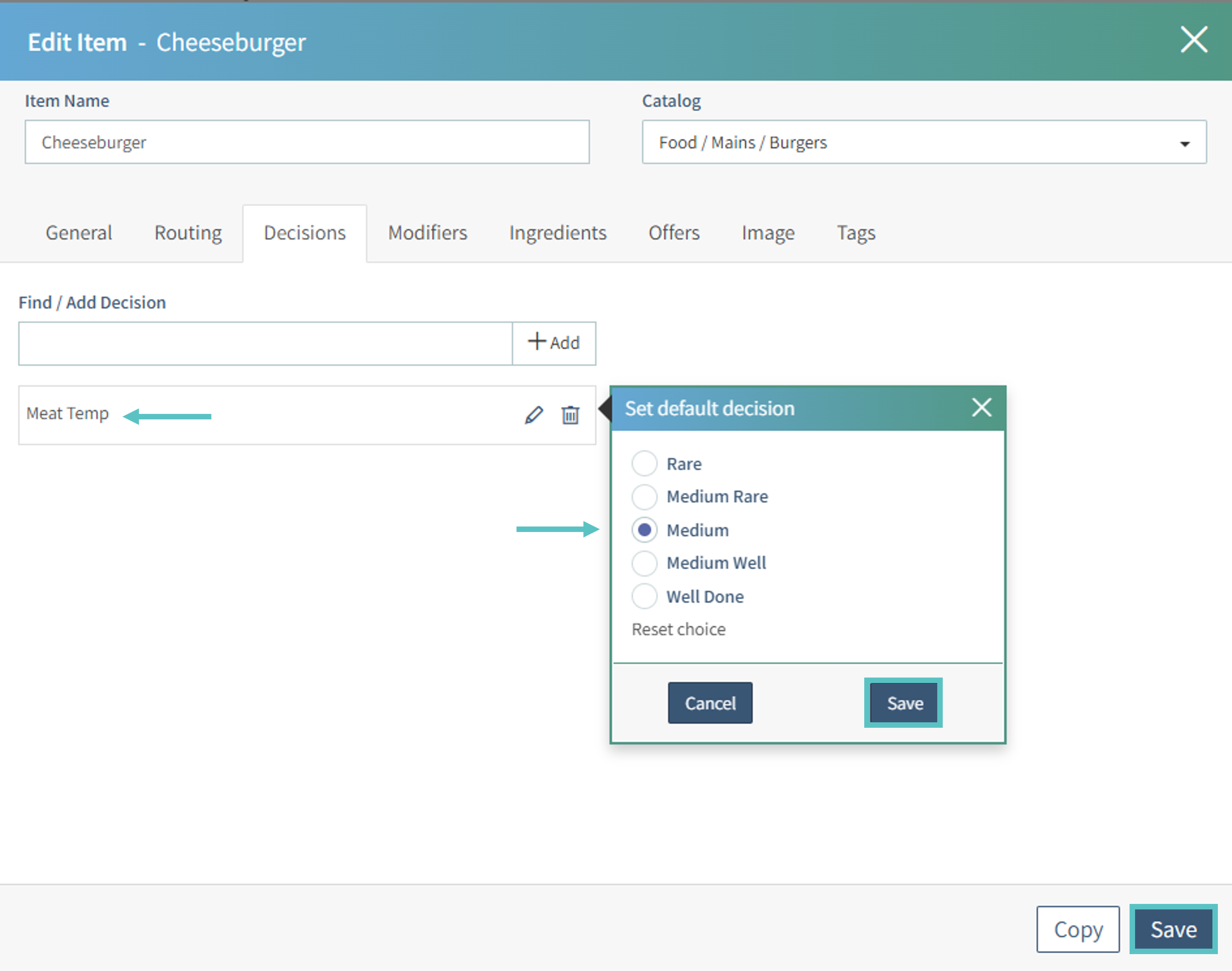Choose Medium Rare as default
The image size is (1232, 971).
point(644,497)
